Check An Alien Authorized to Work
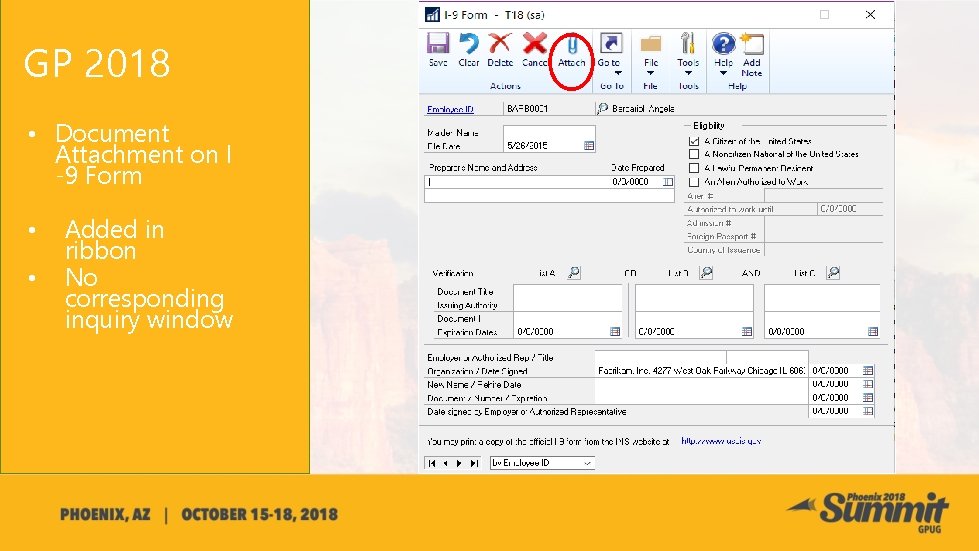Screen dimensions: 979x551 tap(694, 182)
